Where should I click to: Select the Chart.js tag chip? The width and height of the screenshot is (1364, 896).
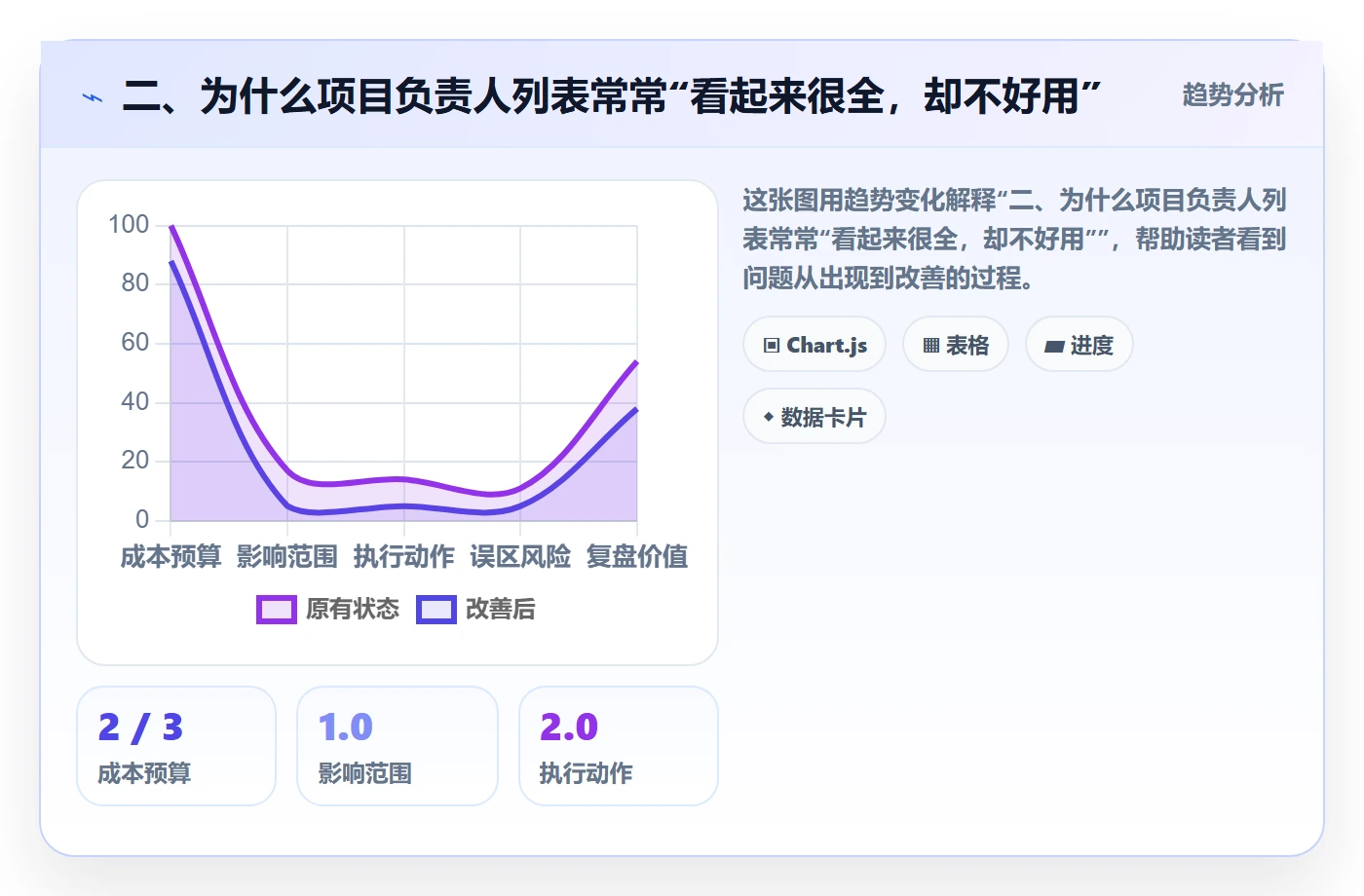click(815, 345)
